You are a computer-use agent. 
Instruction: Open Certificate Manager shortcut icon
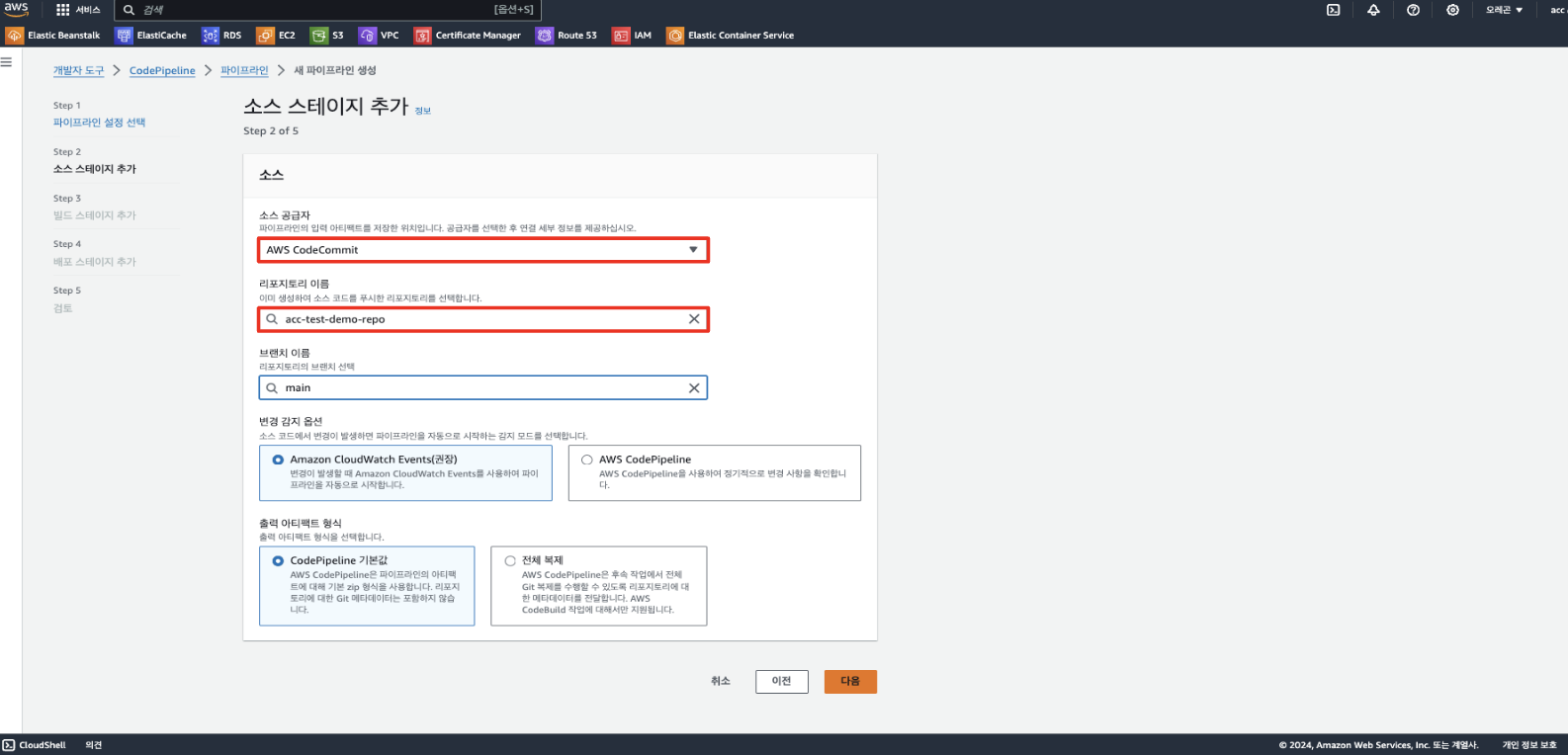pyautogui.click(x=422, y=36)
